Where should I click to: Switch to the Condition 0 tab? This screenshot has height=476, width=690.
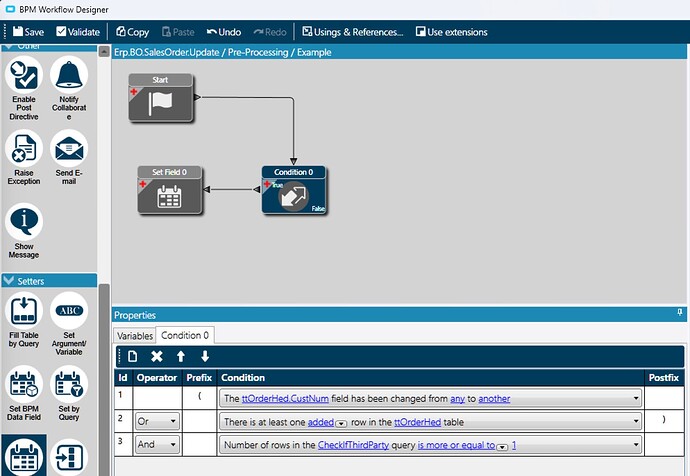(185, 335)
